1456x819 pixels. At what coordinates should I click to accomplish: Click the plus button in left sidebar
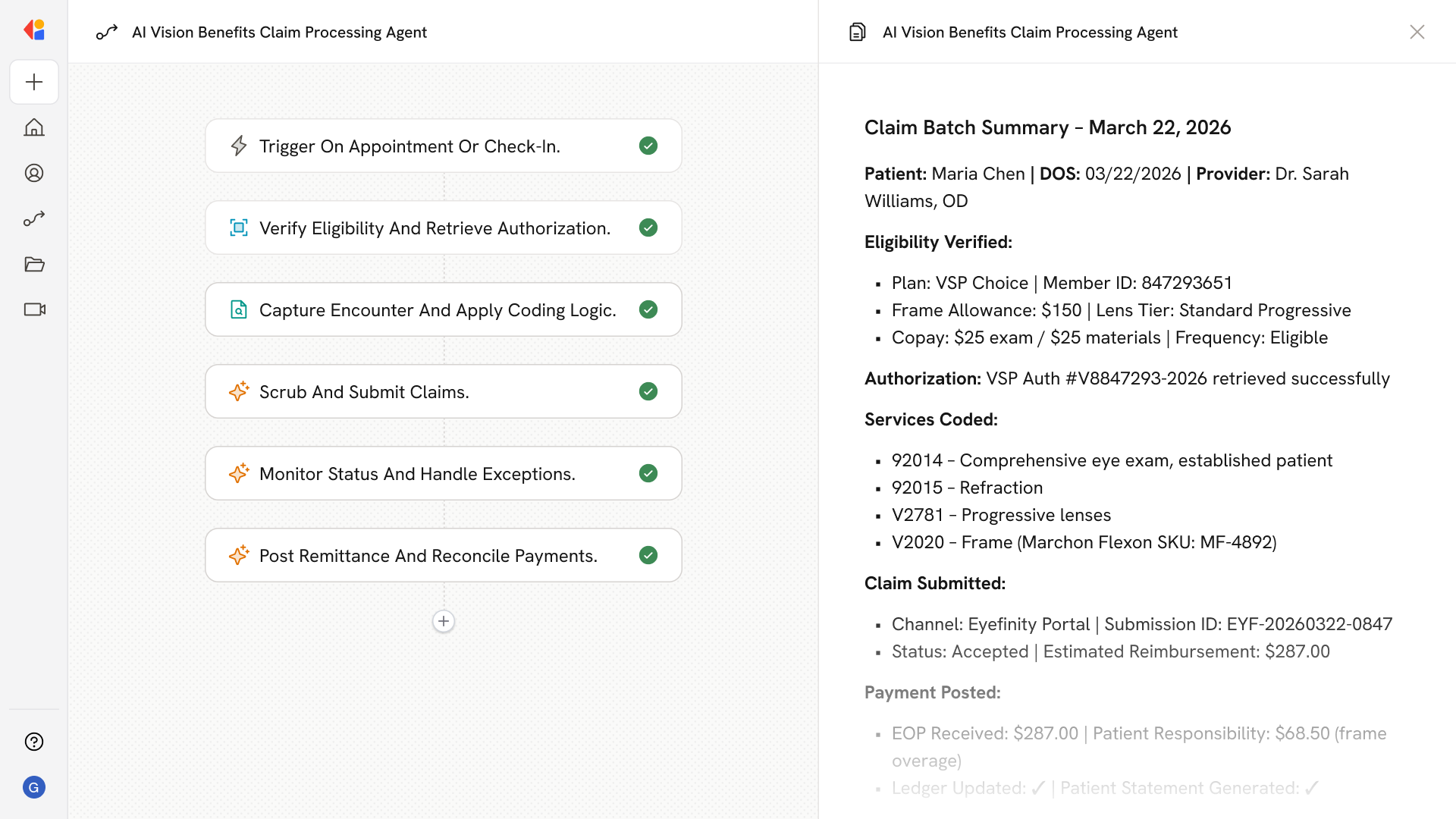tap(34, 82)
